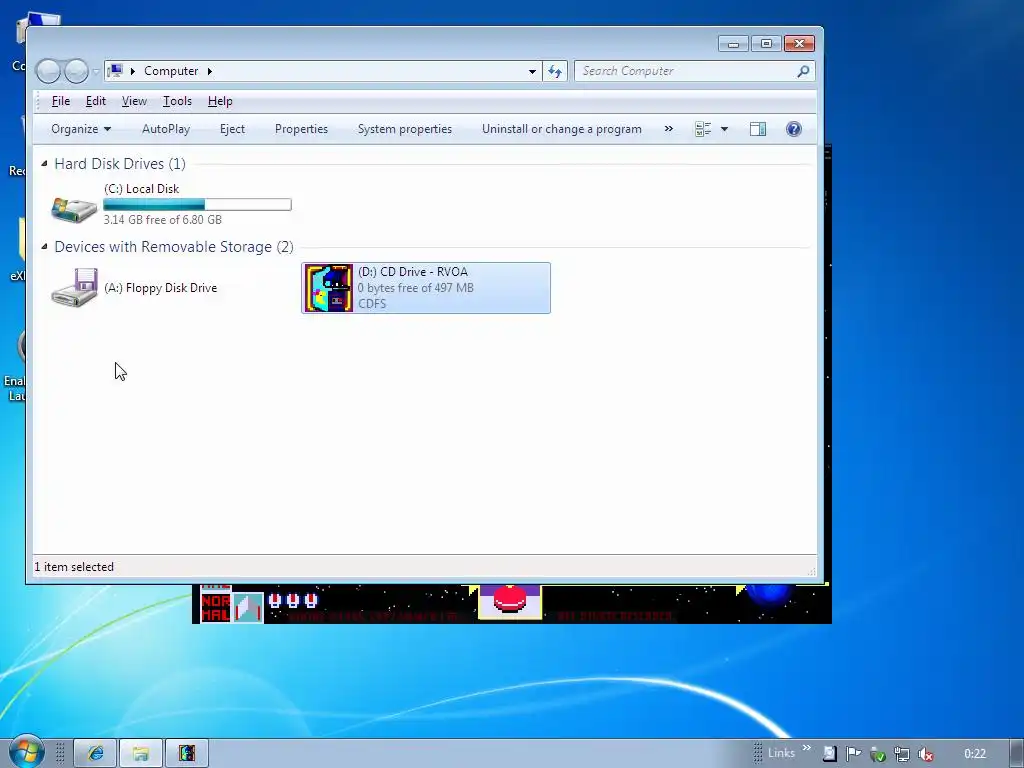Open System properties from toolbar
Screen dimensions: 1024x768
[405, 129]
